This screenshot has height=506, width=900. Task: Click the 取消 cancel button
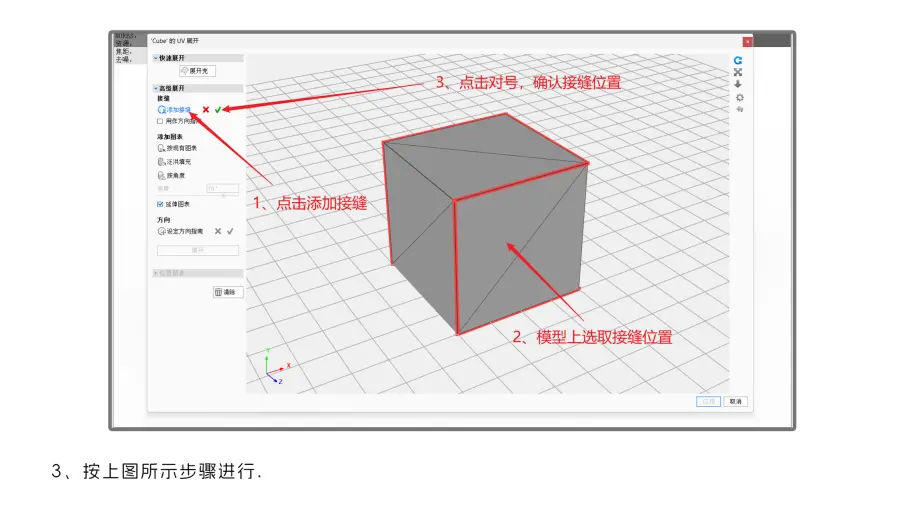736,402
